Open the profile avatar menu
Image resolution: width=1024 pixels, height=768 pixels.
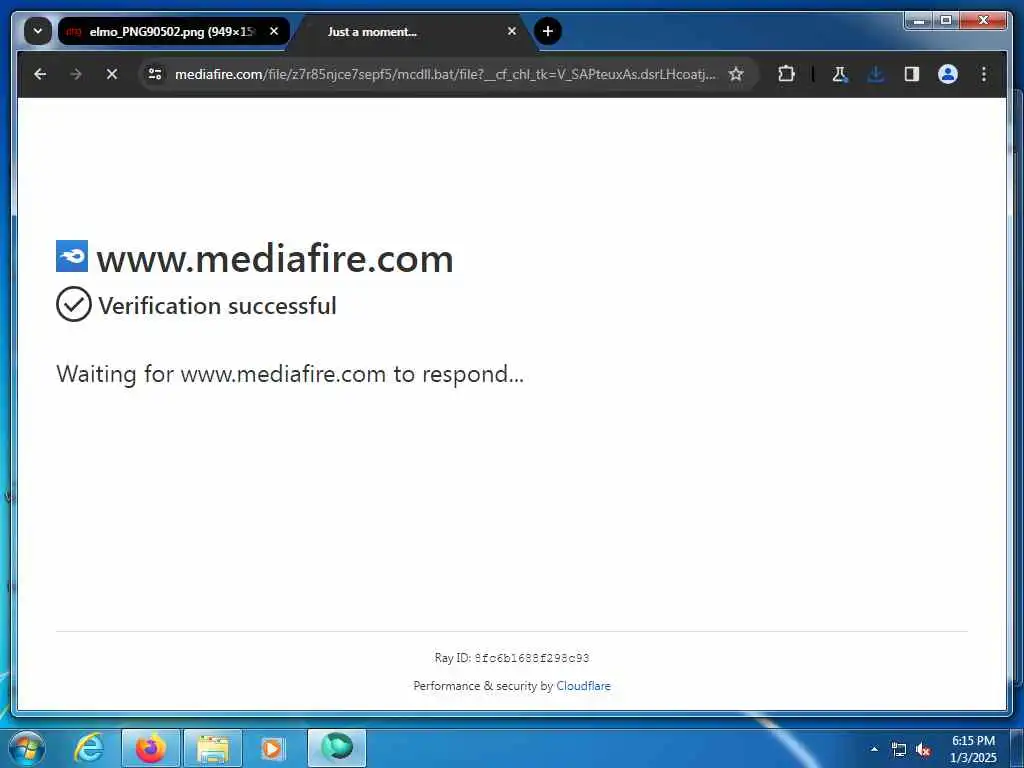(x=948, y=74)
